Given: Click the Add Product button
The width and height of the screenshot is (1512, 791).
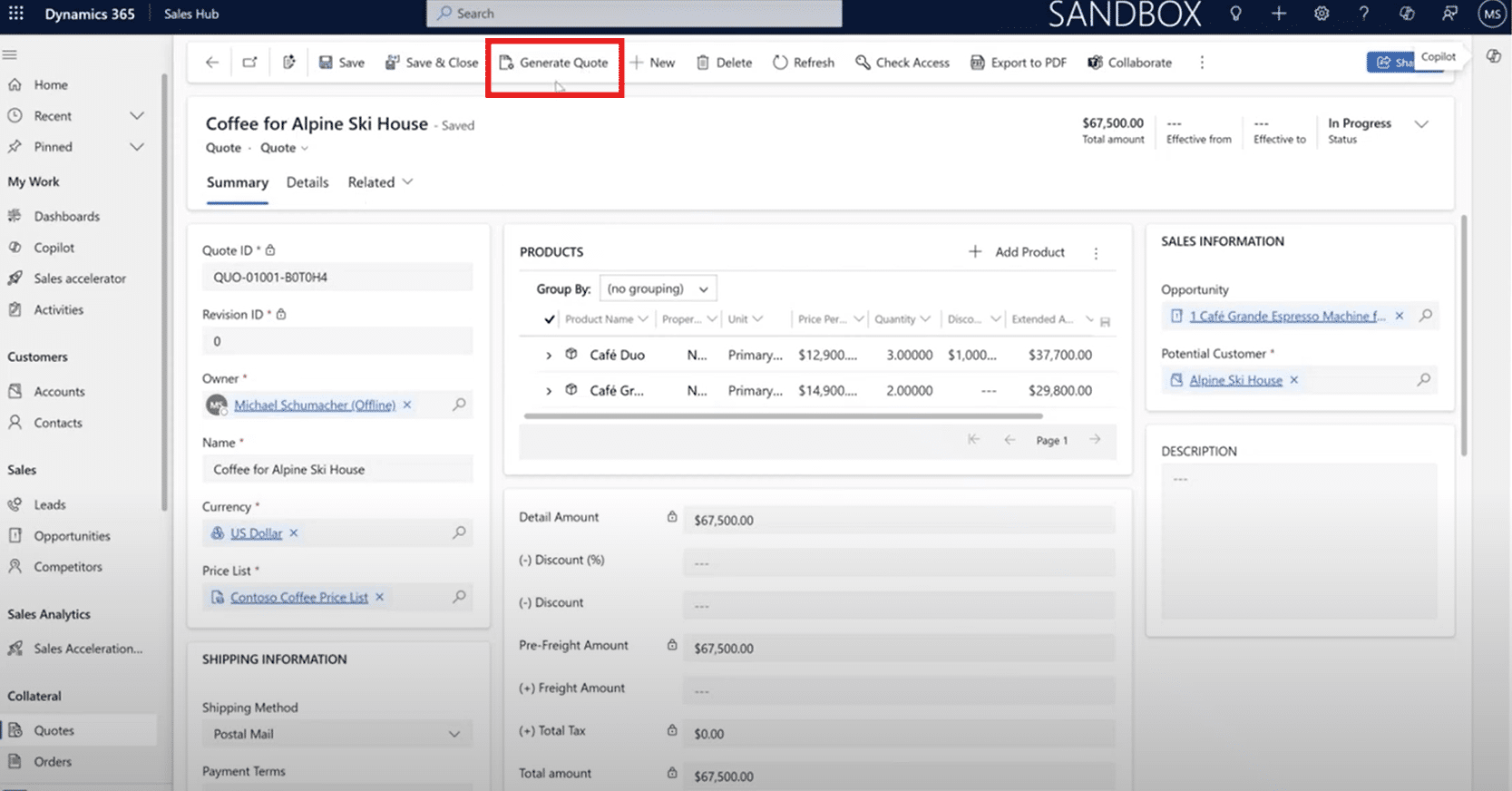Looking at the screenshot, I should coord(1017,252).
